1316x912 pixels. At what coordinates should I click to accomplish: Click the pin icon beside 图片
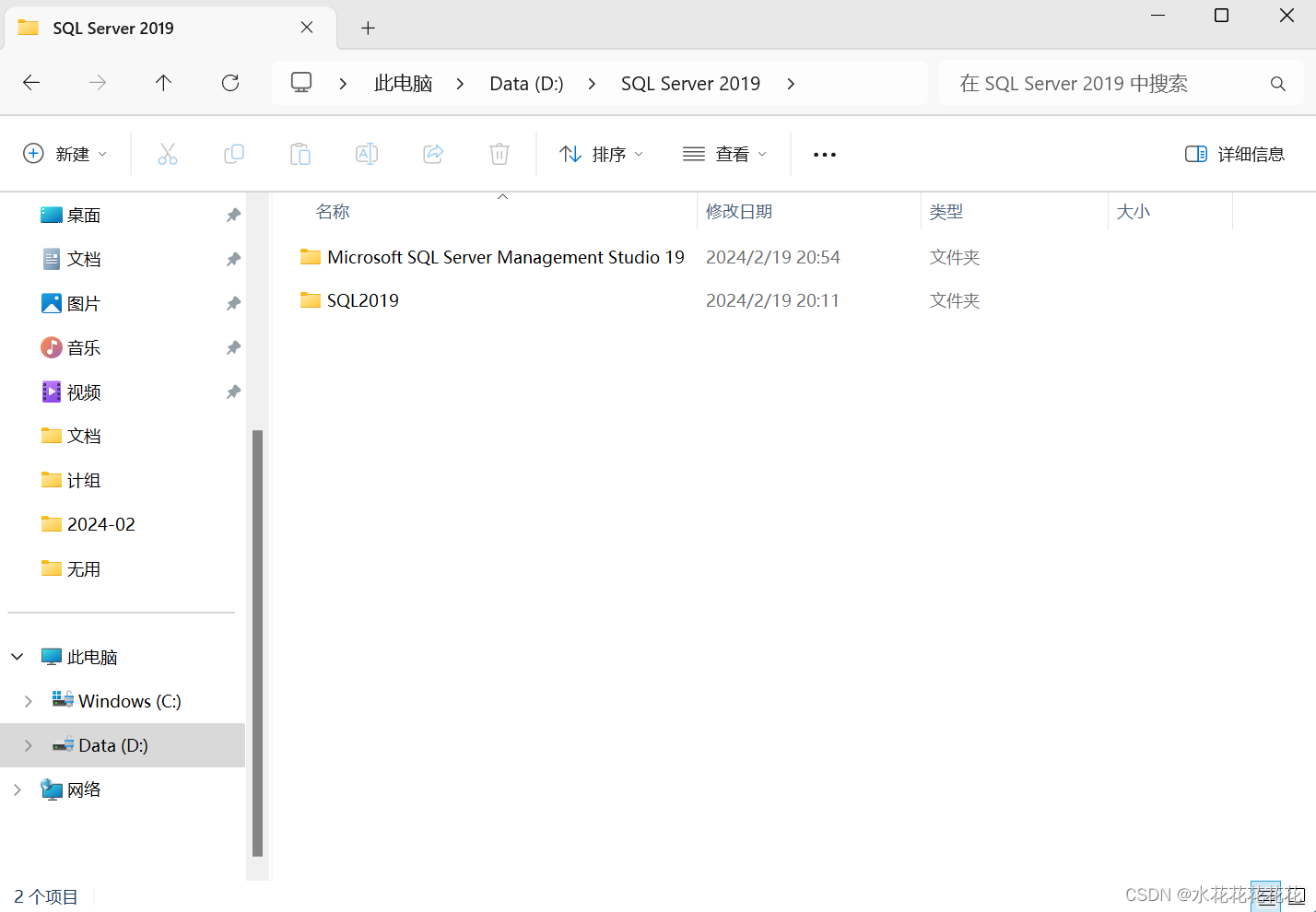pos(233,303)
